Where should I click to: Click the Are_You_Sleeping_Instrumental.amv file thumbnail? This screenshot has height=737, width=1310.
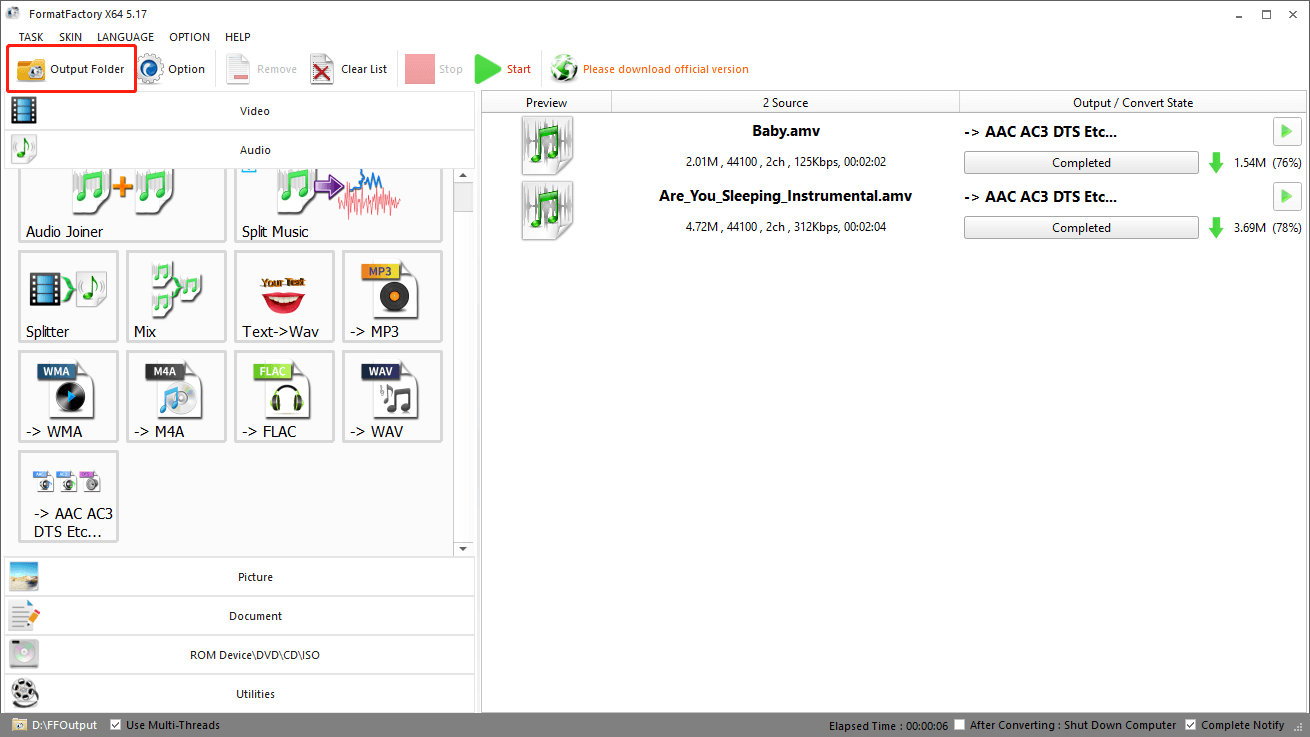click(547, 211)
